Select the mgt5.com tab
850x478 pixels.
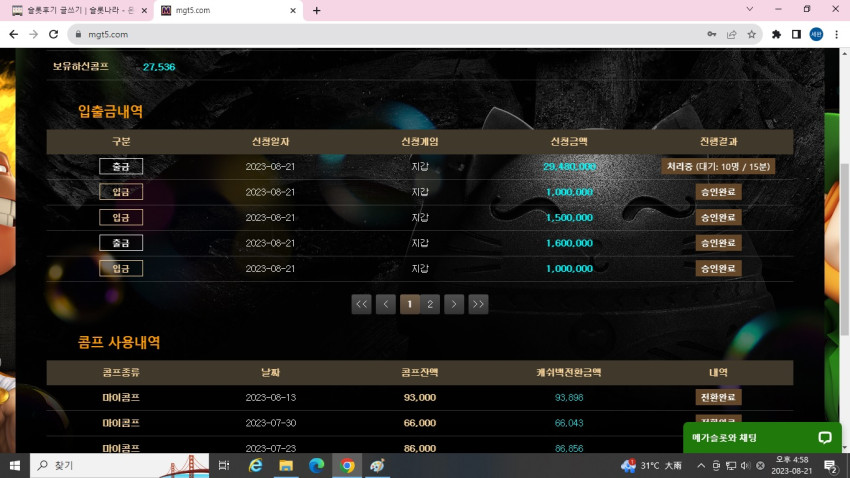tap(228, 10)
